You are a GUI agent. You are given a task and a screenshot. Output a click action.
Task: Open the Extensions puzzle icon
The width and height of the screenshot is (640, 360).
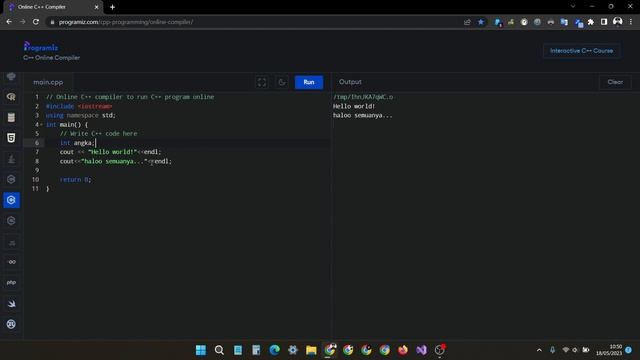pyautogui.click(x=591, y=22)
